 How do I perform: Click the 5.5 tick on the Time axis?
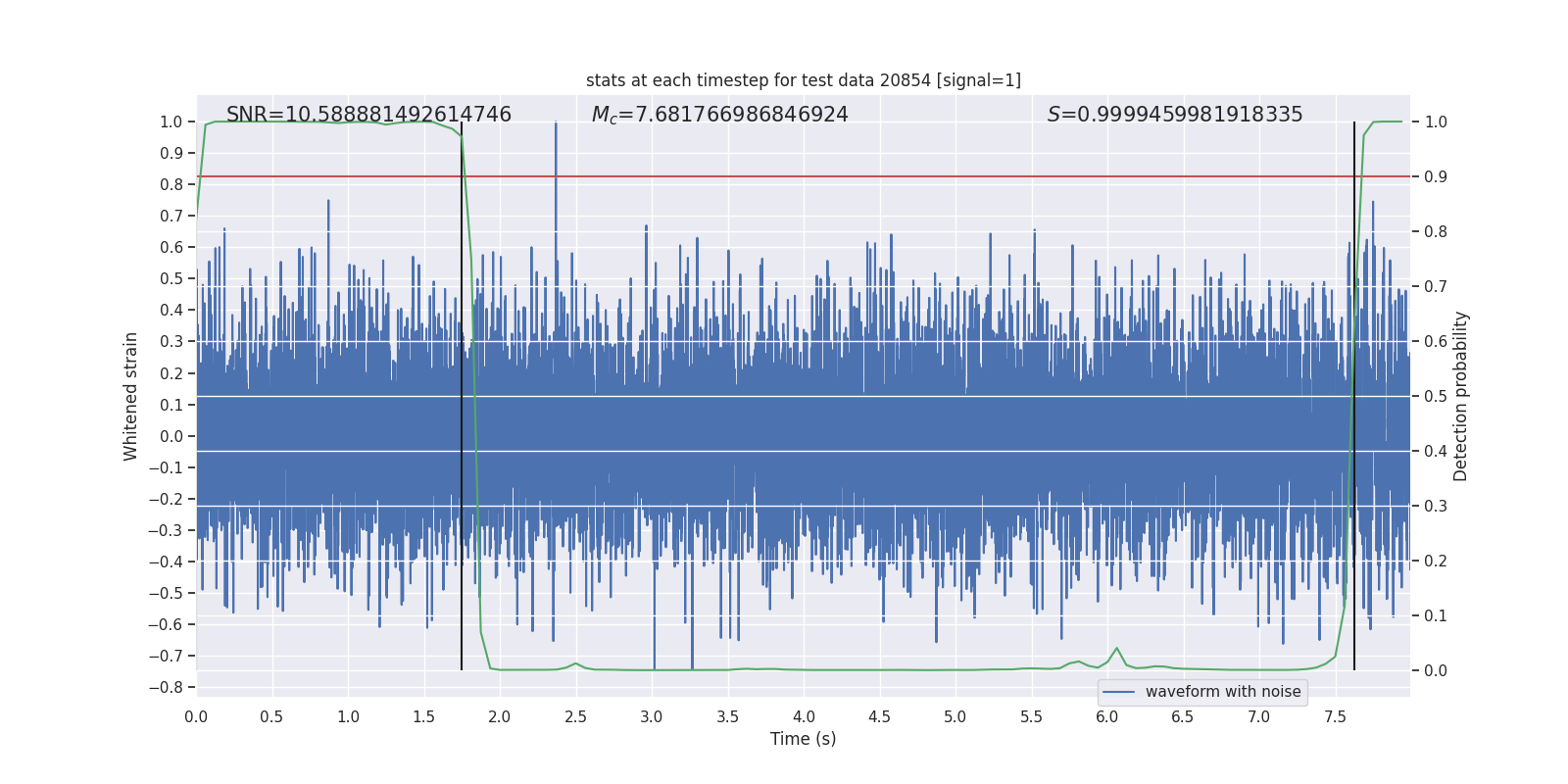pos(1031,716)
